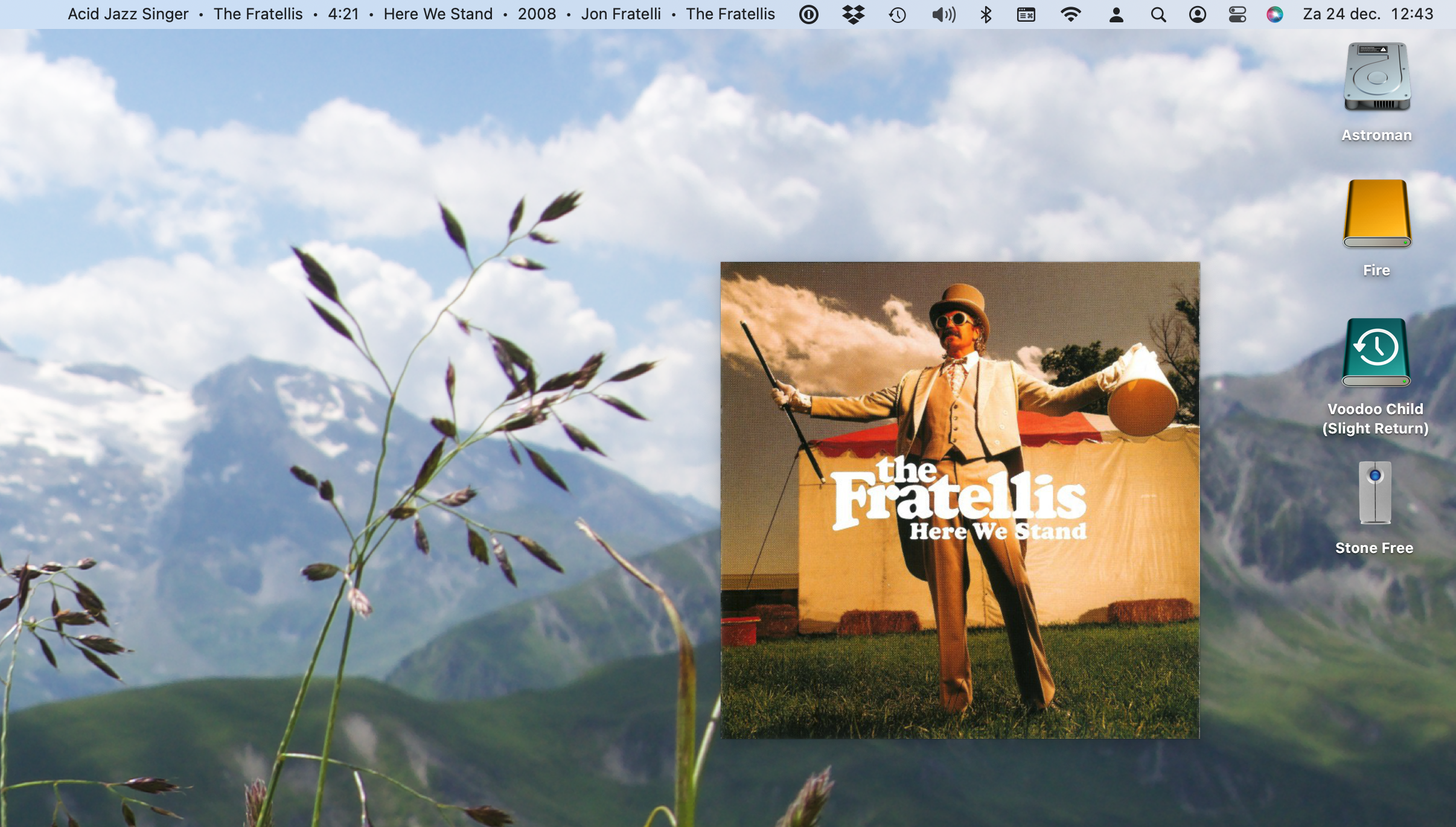Open the Dropbox menu bar icon
1456x827 pixels.
853,14
